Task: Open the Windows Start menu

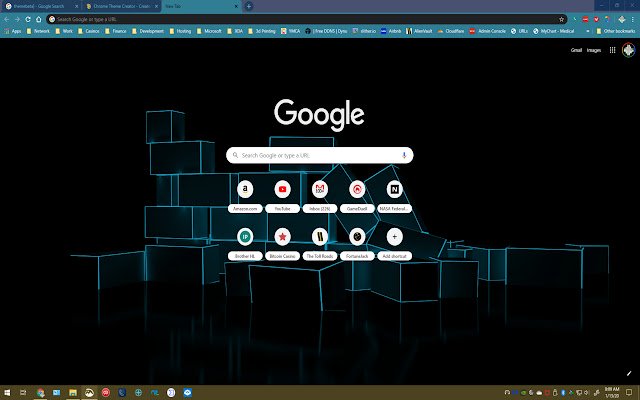Action: coord(7,393)
